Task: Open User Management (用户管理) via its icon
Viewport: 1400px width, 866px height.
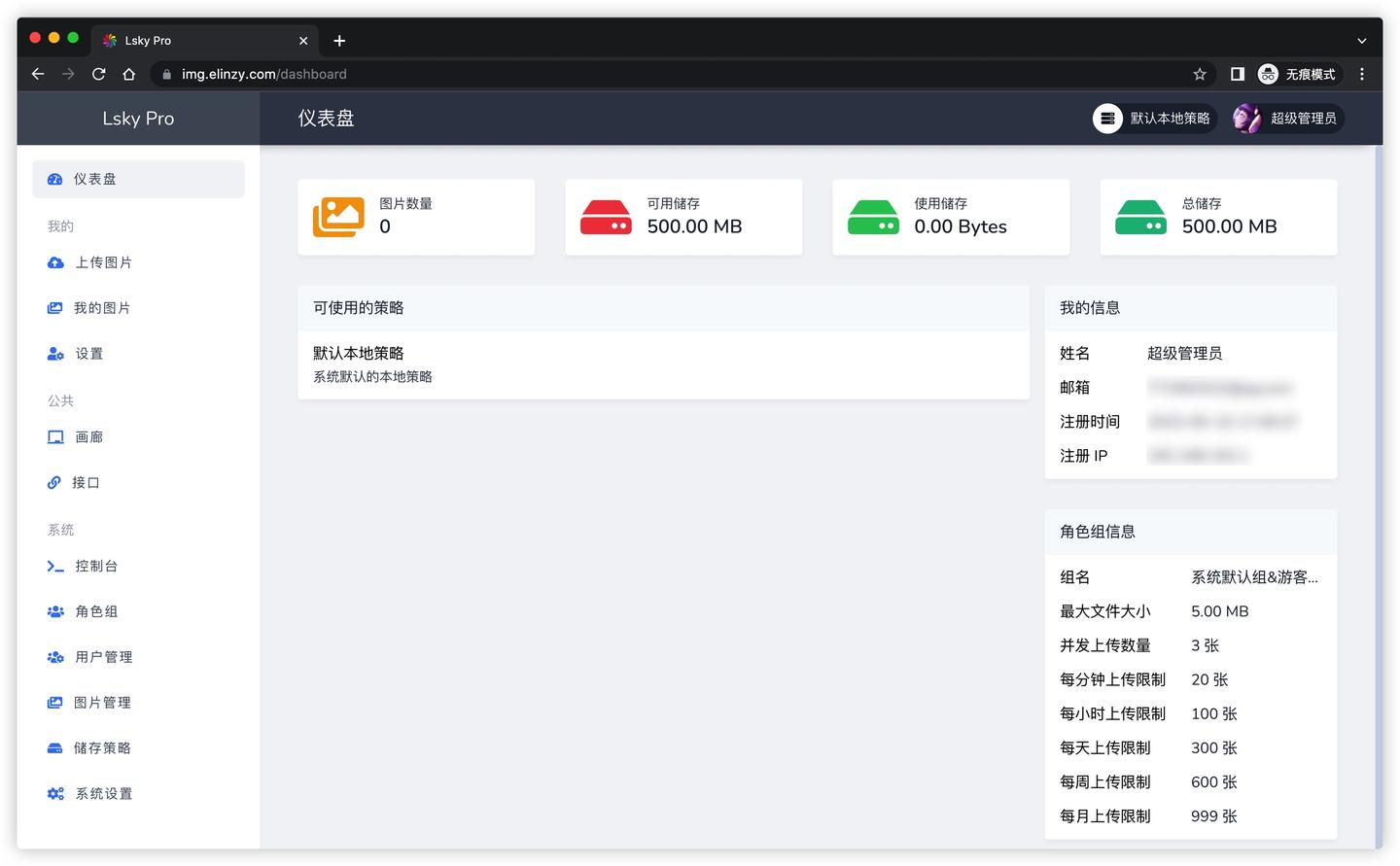Action: 54,656
